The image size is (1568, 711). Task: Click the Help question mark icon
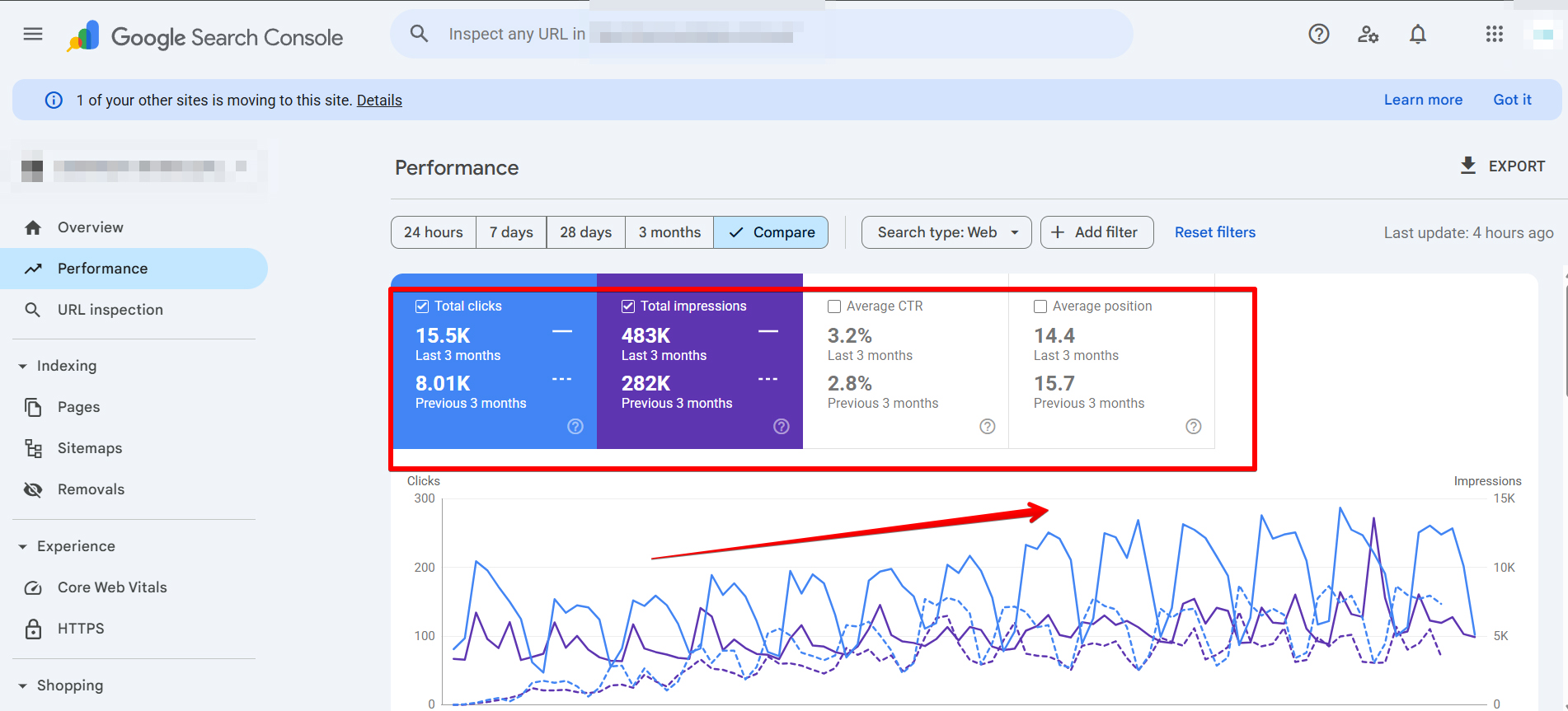coord(1318,34)
